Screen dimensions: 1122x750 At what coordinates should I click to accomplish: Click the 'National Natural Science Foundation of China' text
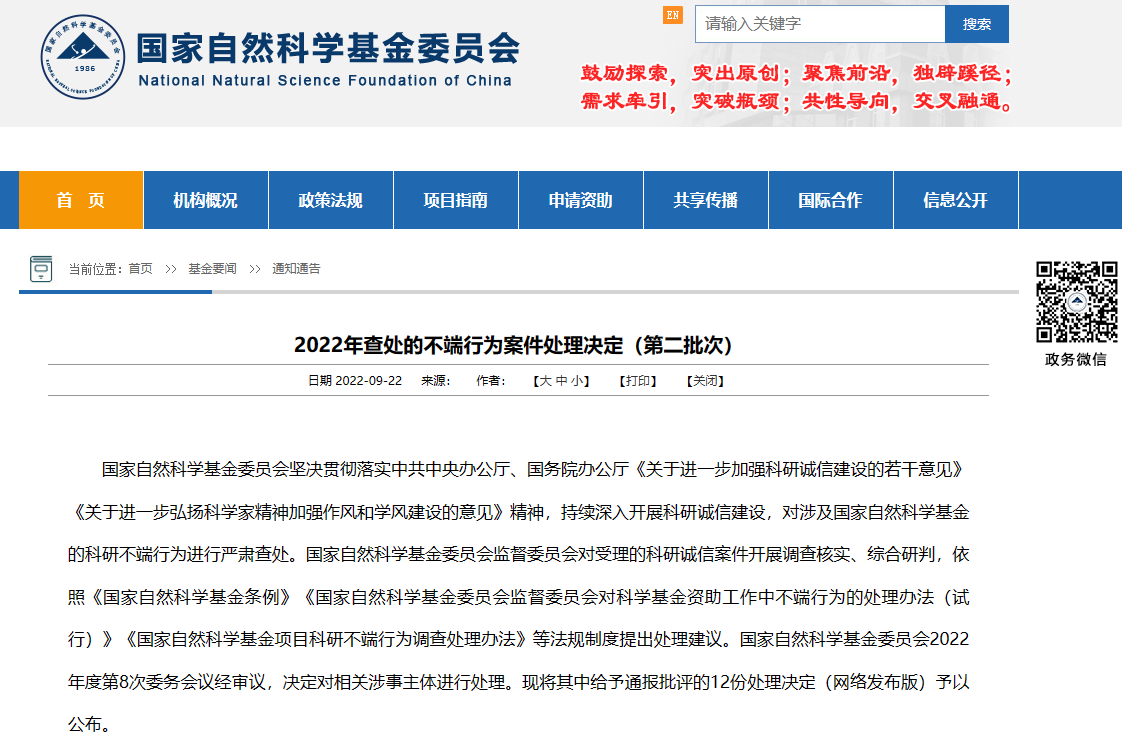tap(326, 81)
